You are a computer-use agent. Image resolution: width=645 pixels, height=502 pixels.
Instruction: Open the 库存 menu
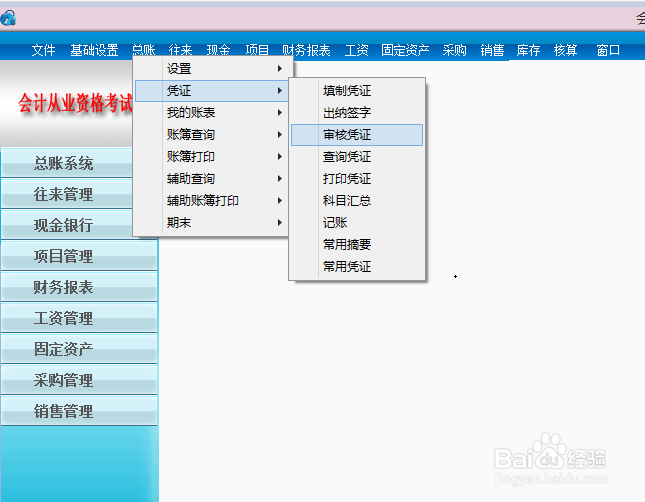coord(528,51)
